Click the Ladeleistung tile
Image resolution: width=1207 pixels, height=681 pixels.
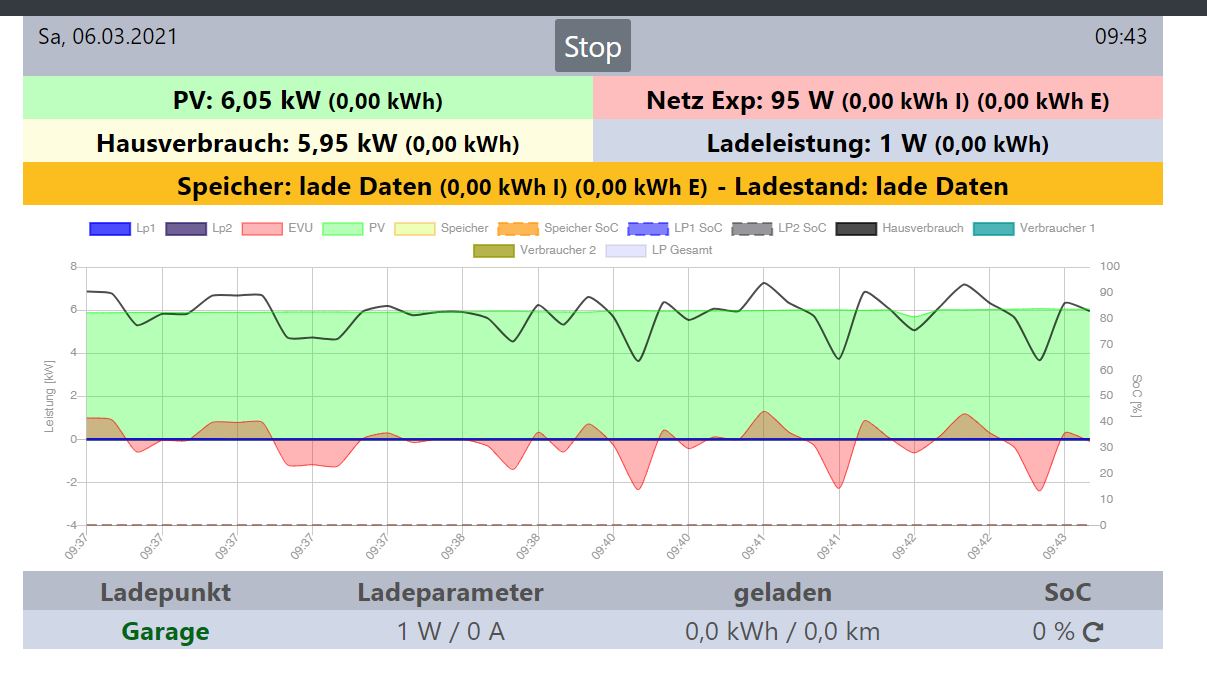(x=877, y=143)
